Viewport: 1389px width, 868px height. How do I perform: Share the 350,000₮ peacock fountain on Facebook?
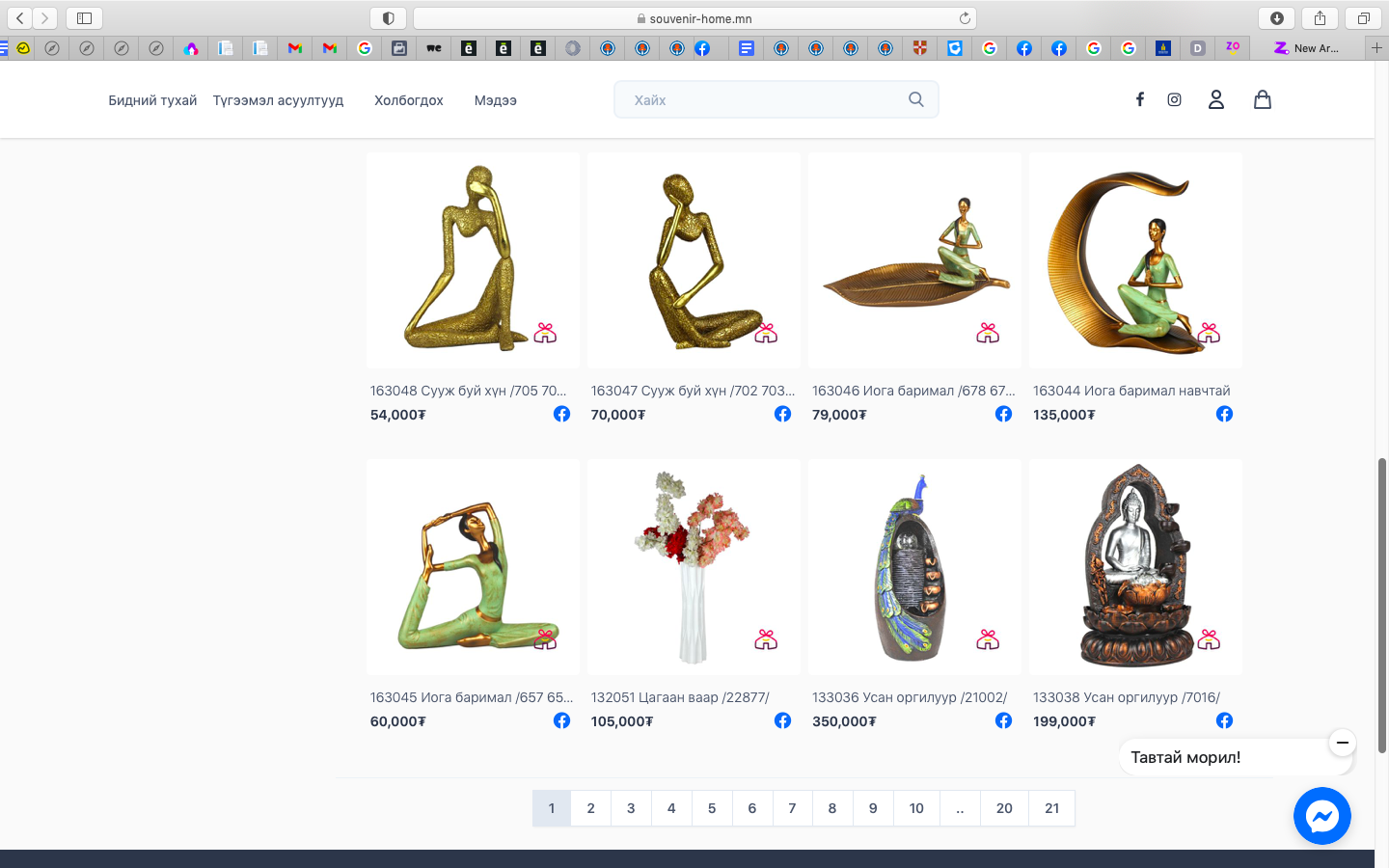[1003, 720]
